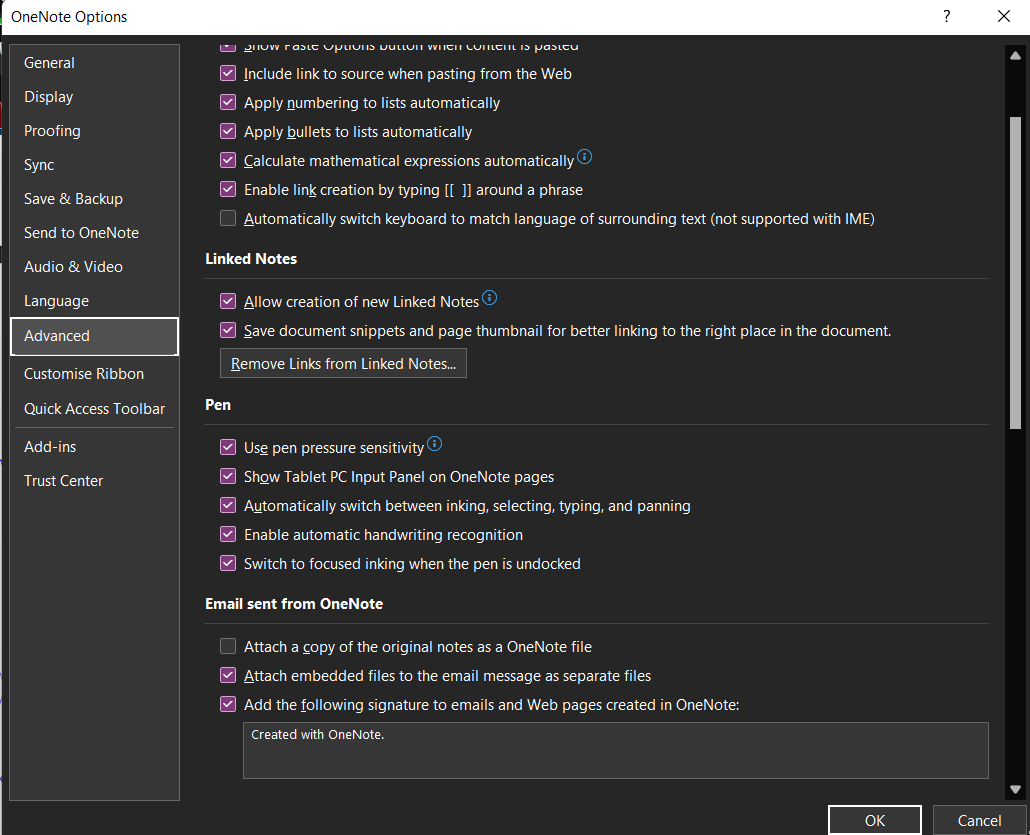Viewport: 1030px width, 835px height.
Task: Click Remove Links from Linked Notes button
Action: [344, 363]
